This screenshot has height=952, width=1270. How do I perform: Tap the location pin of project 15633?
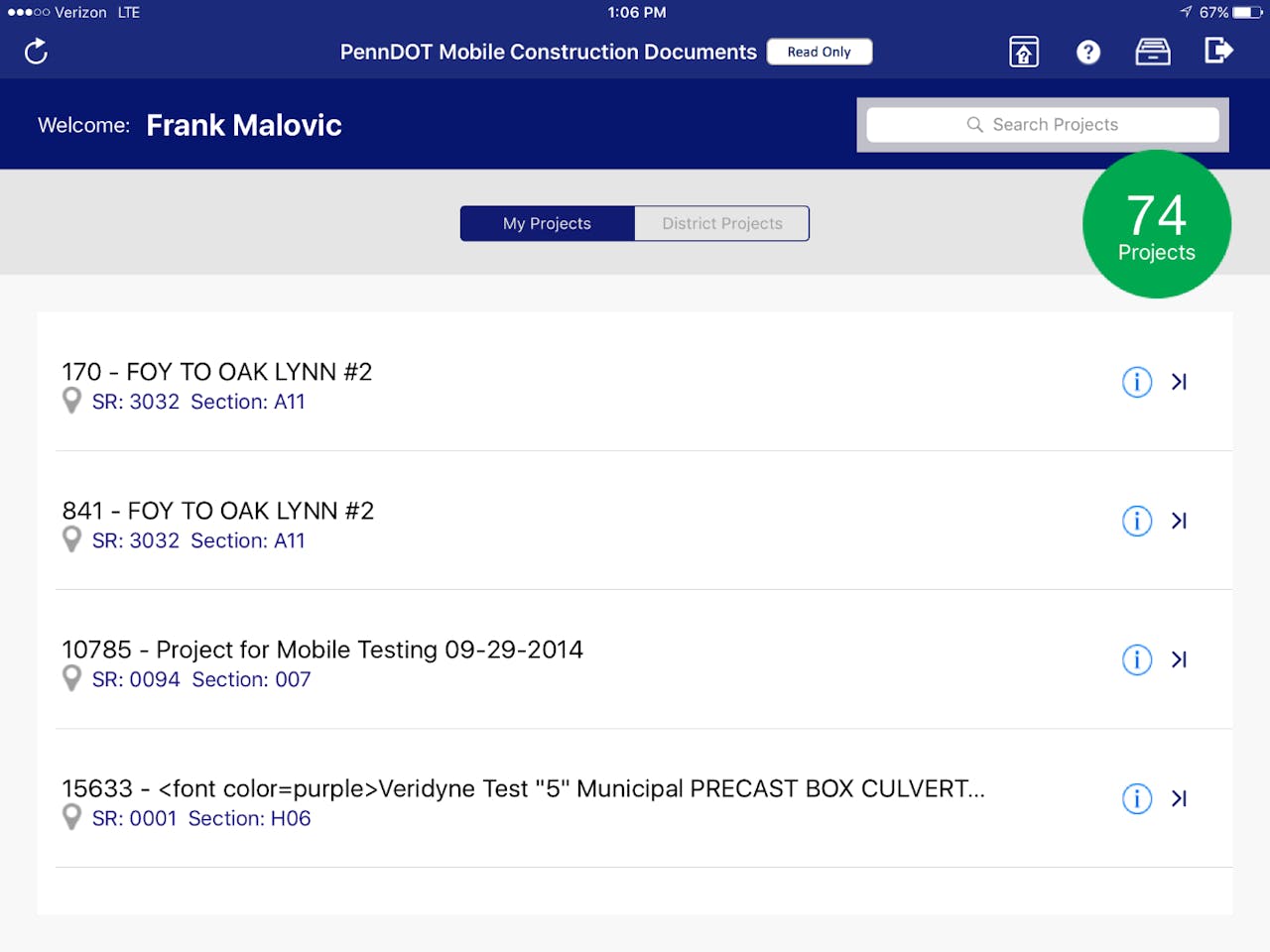(x=71, y=817)
